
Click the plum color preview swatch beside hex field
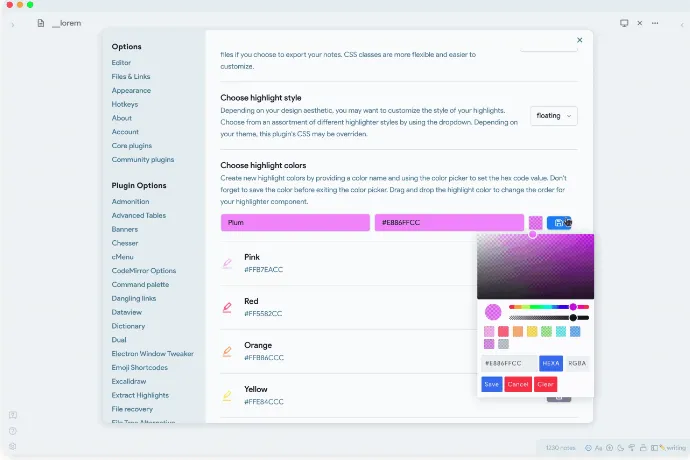tap(536, 223)
